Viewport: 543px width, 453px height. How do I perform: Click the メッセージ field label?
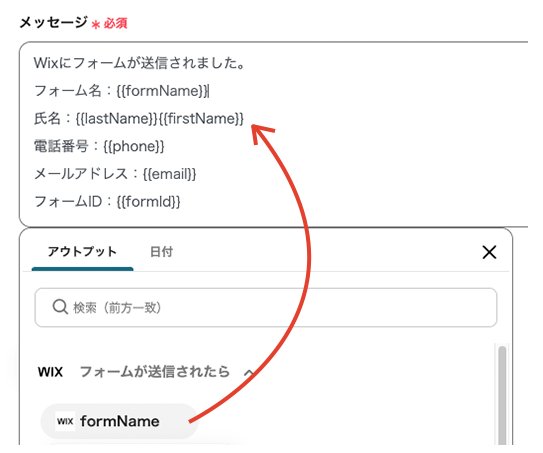54,23
